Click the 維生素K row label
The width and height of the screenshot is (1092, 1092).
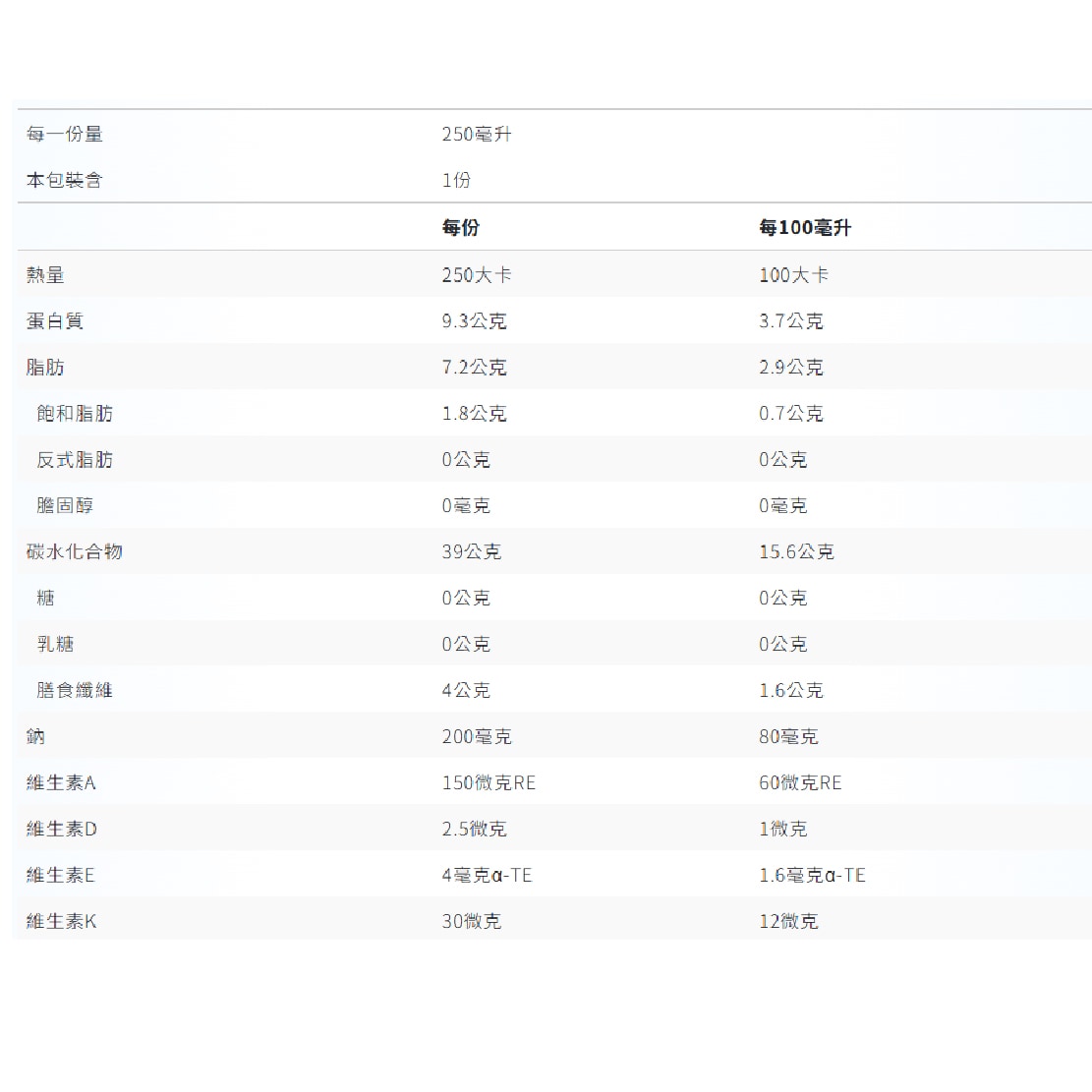coord(61,922)
